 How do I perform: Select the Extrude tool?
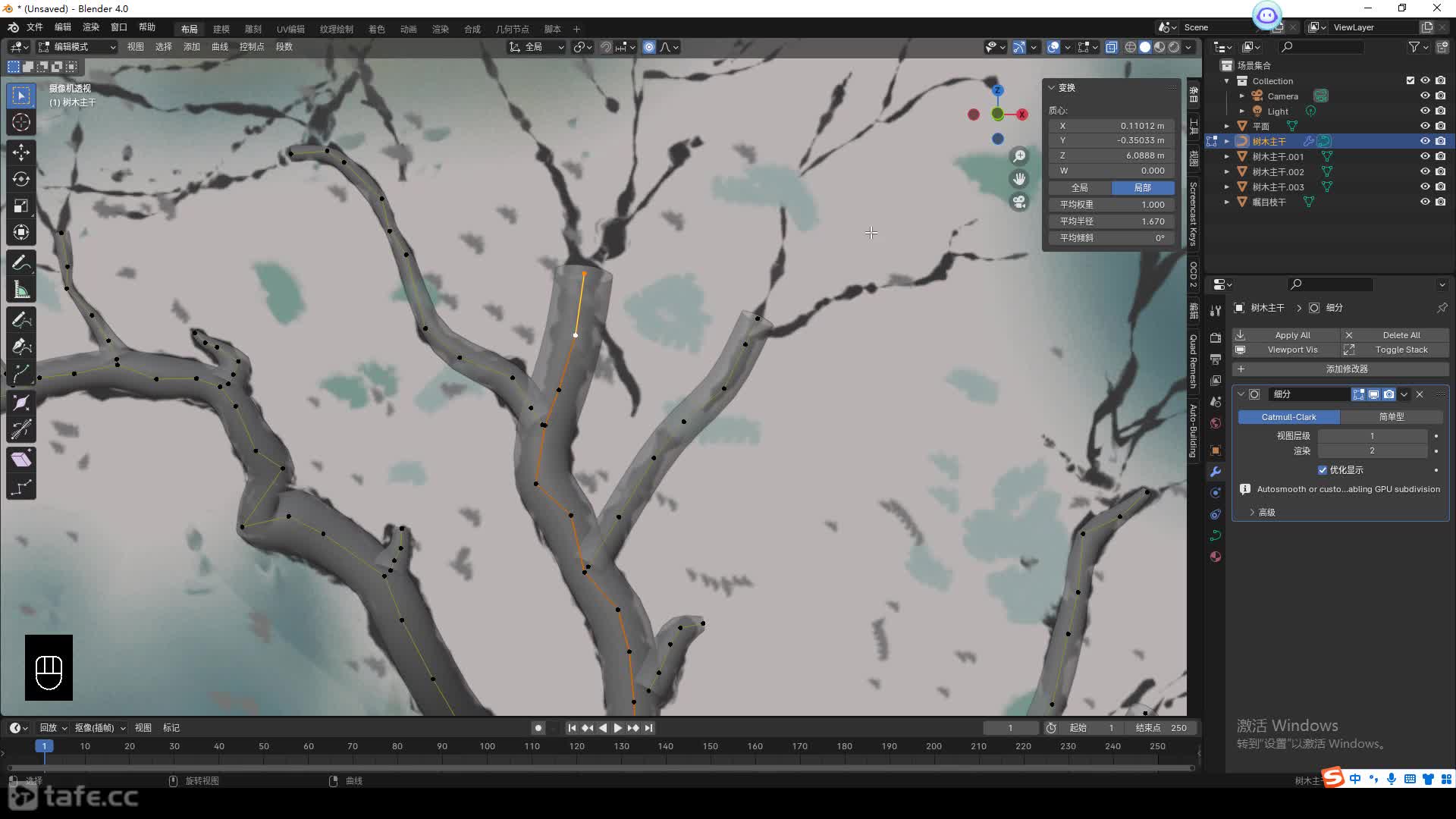click(21, 373)
